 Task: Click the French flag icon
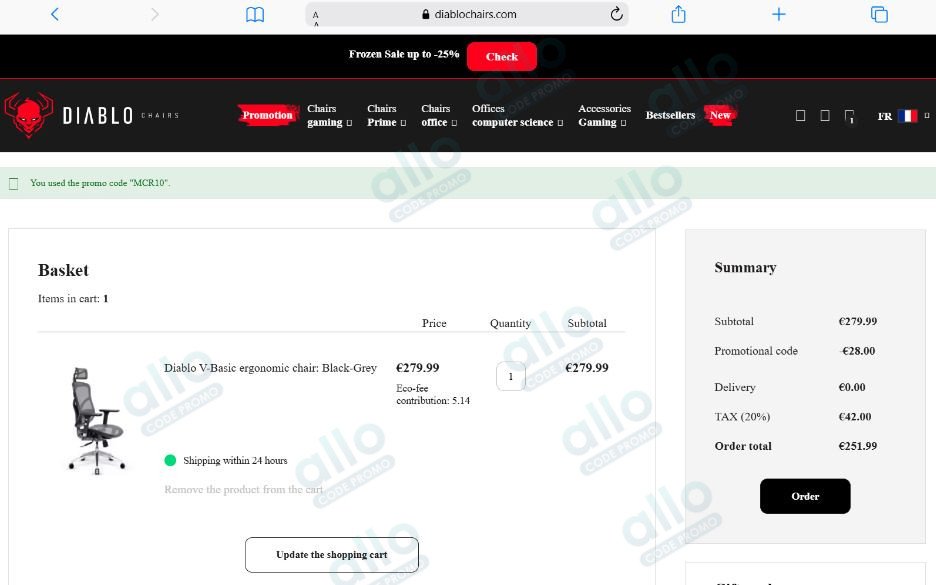[907, 116]
